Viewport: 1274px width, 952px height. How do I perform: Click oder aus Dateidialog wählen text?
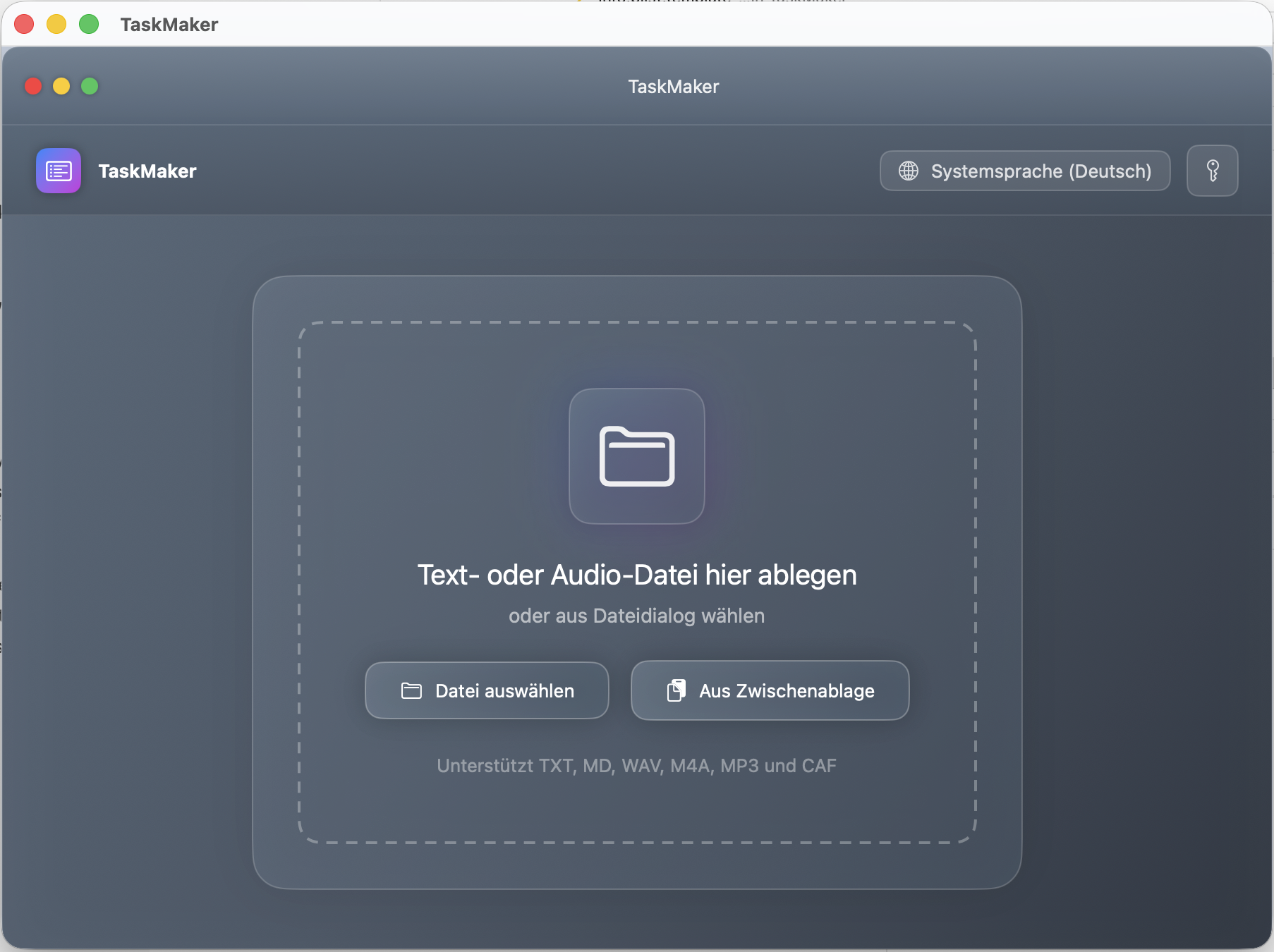tap(636, 616)
